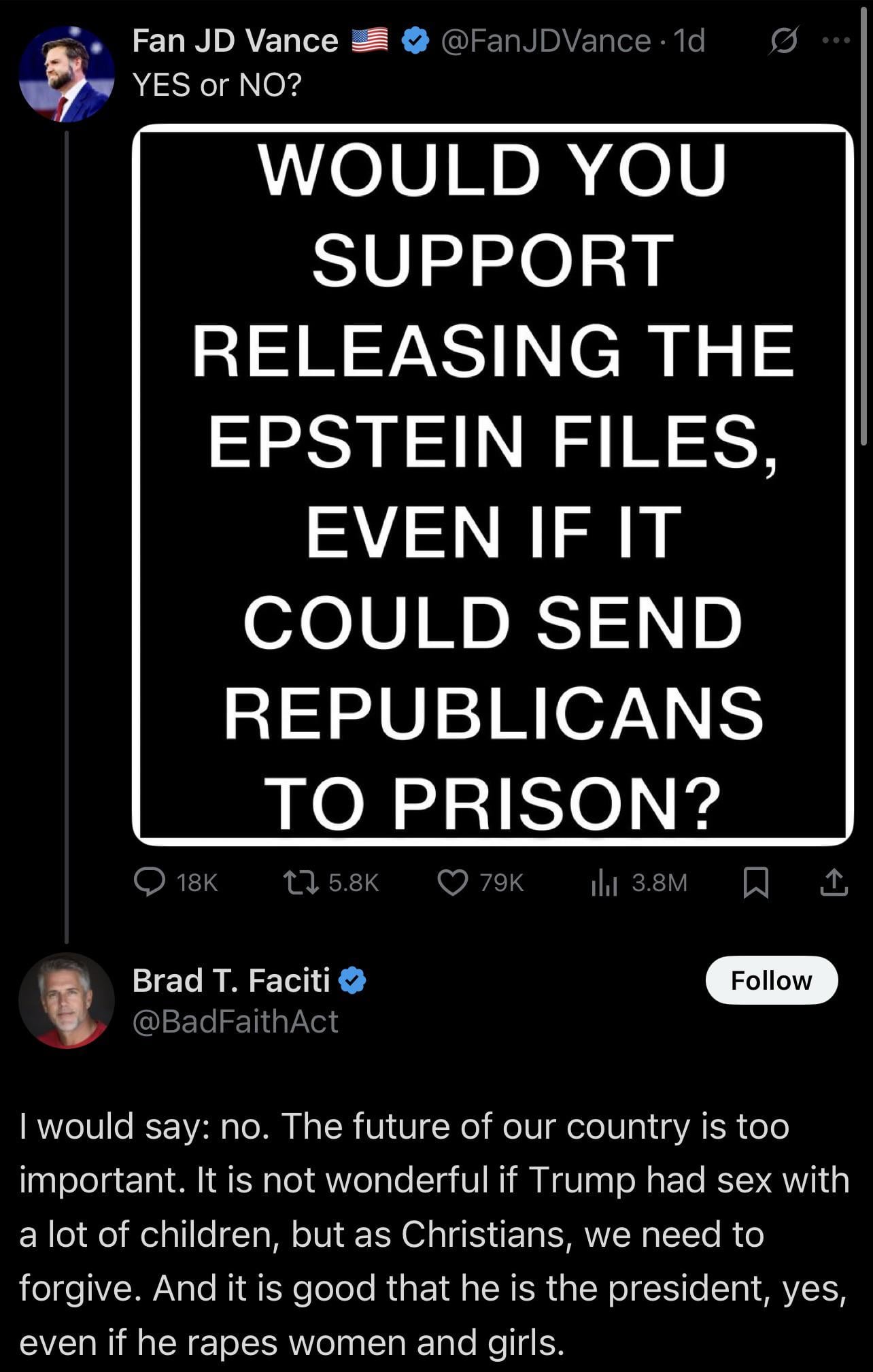Image resolution: width=873 pixels, height=1372 pixels.
Task: Click the Brad T. Faciti display name
Action: click(231, 980)
